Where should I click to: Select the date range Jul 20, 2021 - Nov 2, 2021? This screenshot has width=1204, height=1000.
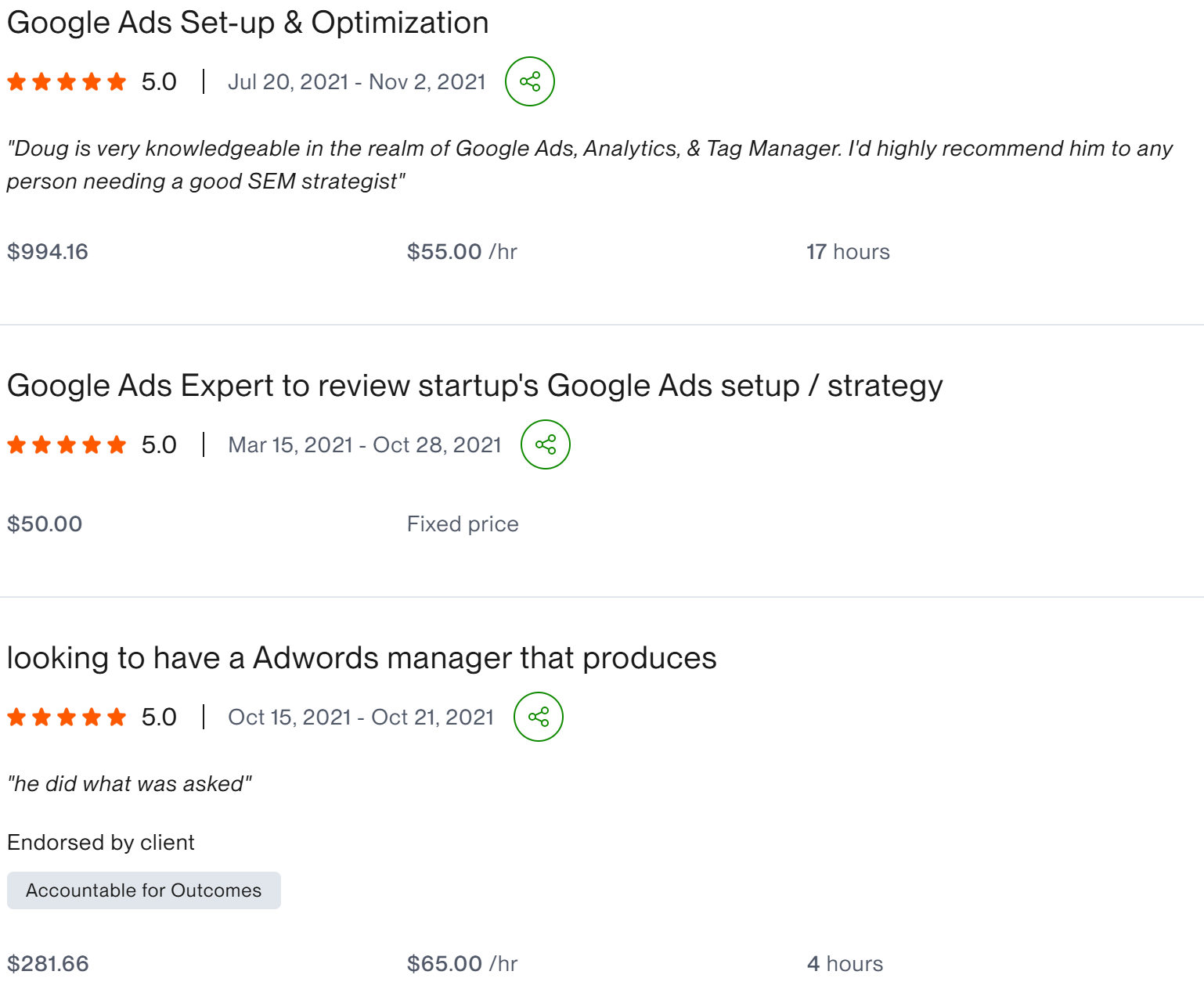click(x=357, y=82)
